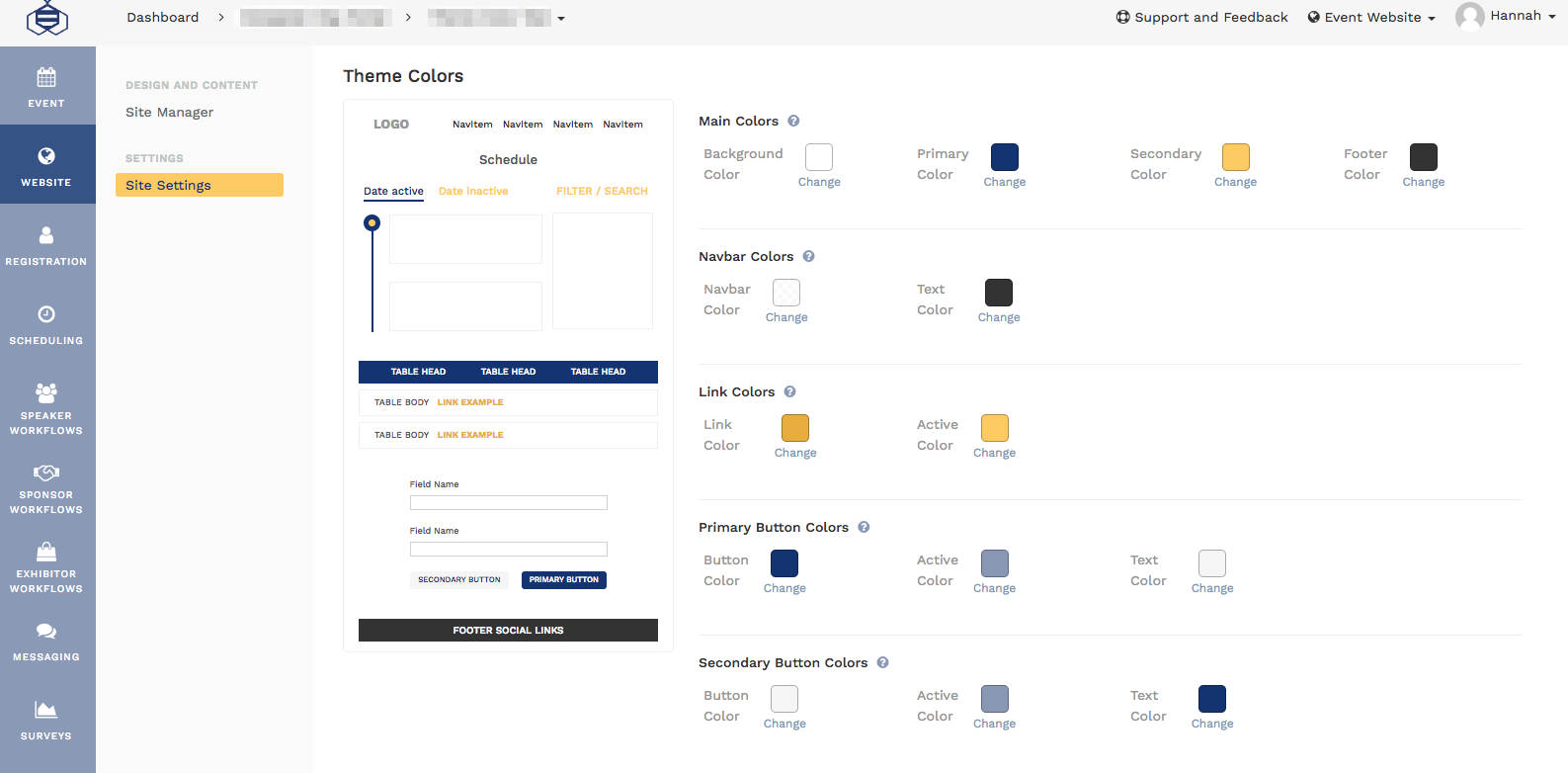Click help icon next to Main Colors
The height and width of the screenshot is (773, 1568).
pos(793,121)
